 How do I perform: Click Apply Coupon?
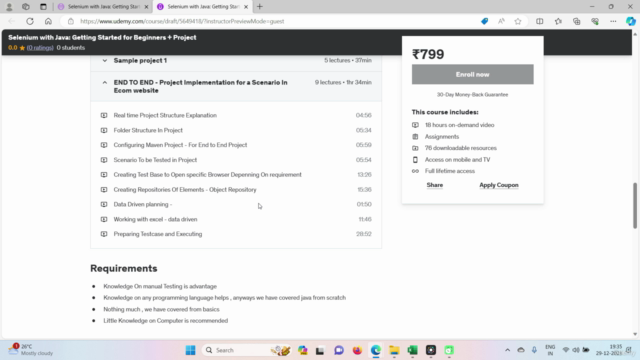[x=499, y=185]
